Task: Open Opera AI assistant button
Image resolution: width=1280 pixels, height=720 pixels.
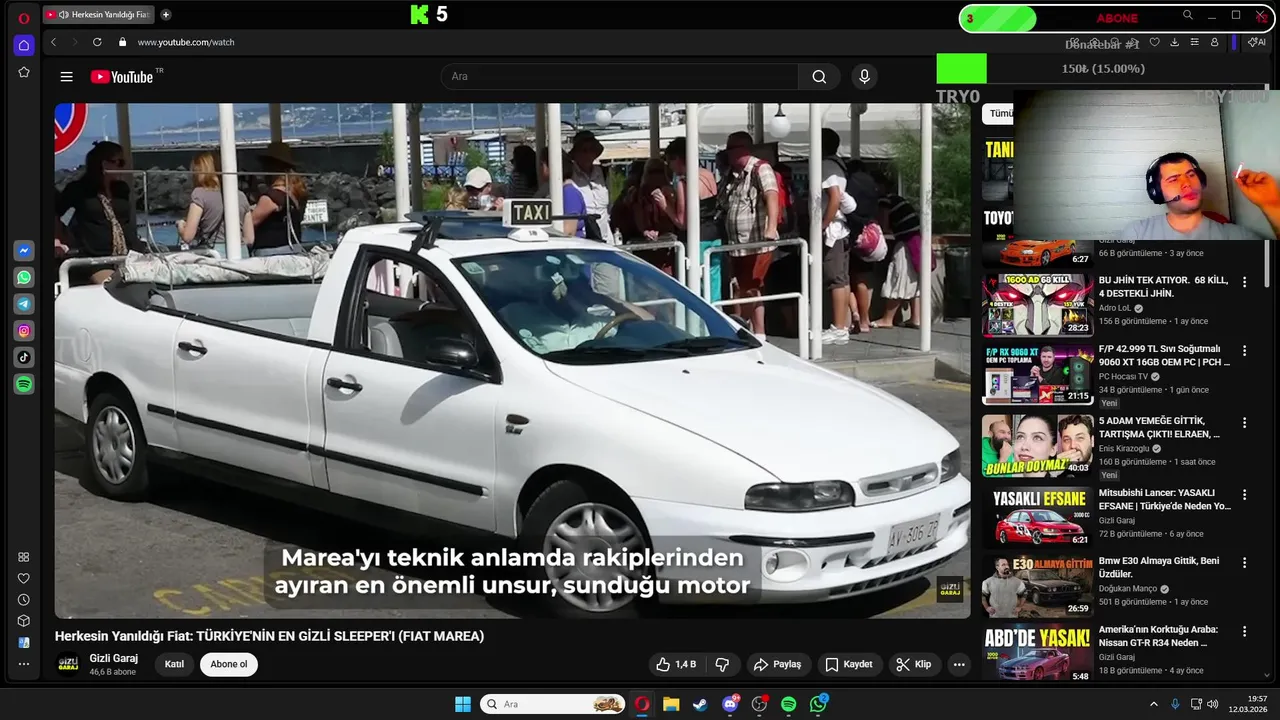Action: point(1256,42)
